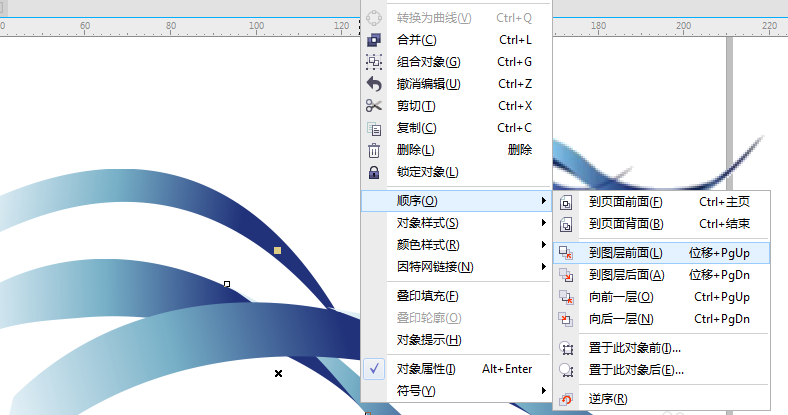Expand the 对象样式(S) submenu arrow
Image resolution: width=788 pixels, height=415 pixels.
544,223
